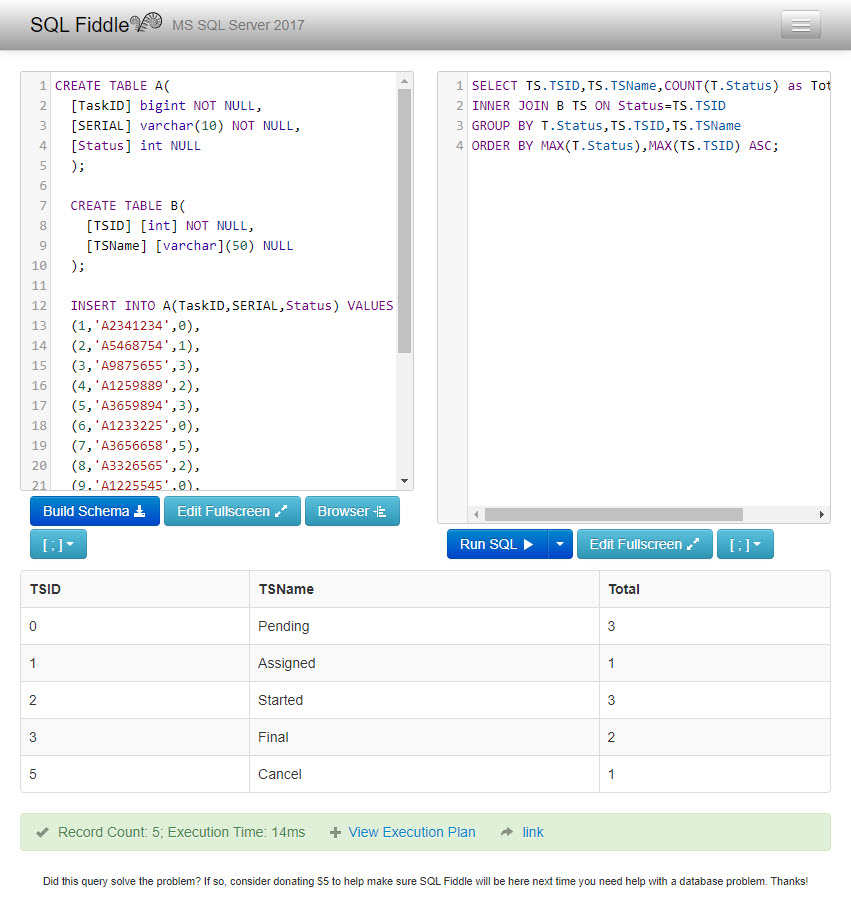Viewport: 851px width, 918px height.
Task: Click the Cancel result cell
Action: tap(424, 773)
